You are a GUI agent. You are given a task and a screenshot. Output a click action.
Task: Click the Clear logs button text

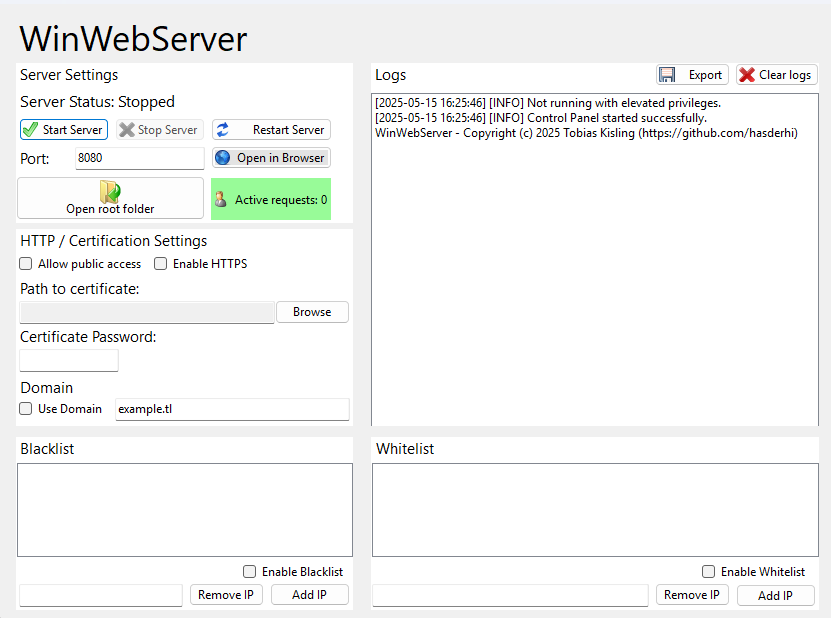[x=785, y=75]
